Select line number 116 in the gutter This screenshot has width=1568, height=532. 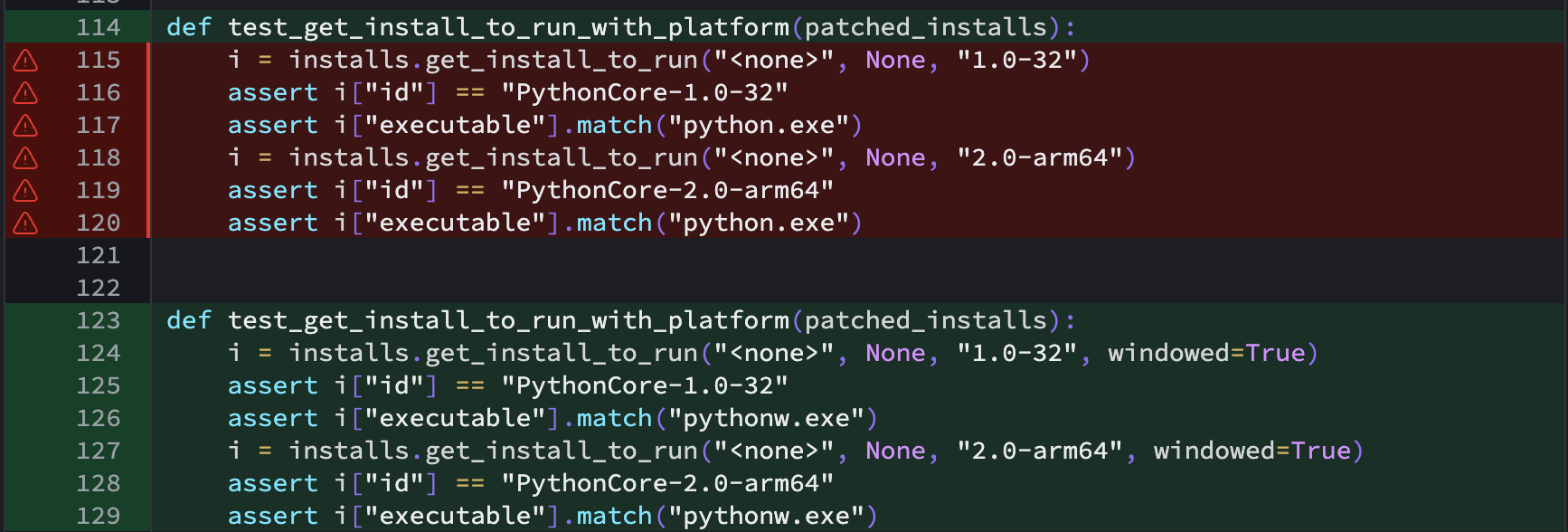point(99,92)
